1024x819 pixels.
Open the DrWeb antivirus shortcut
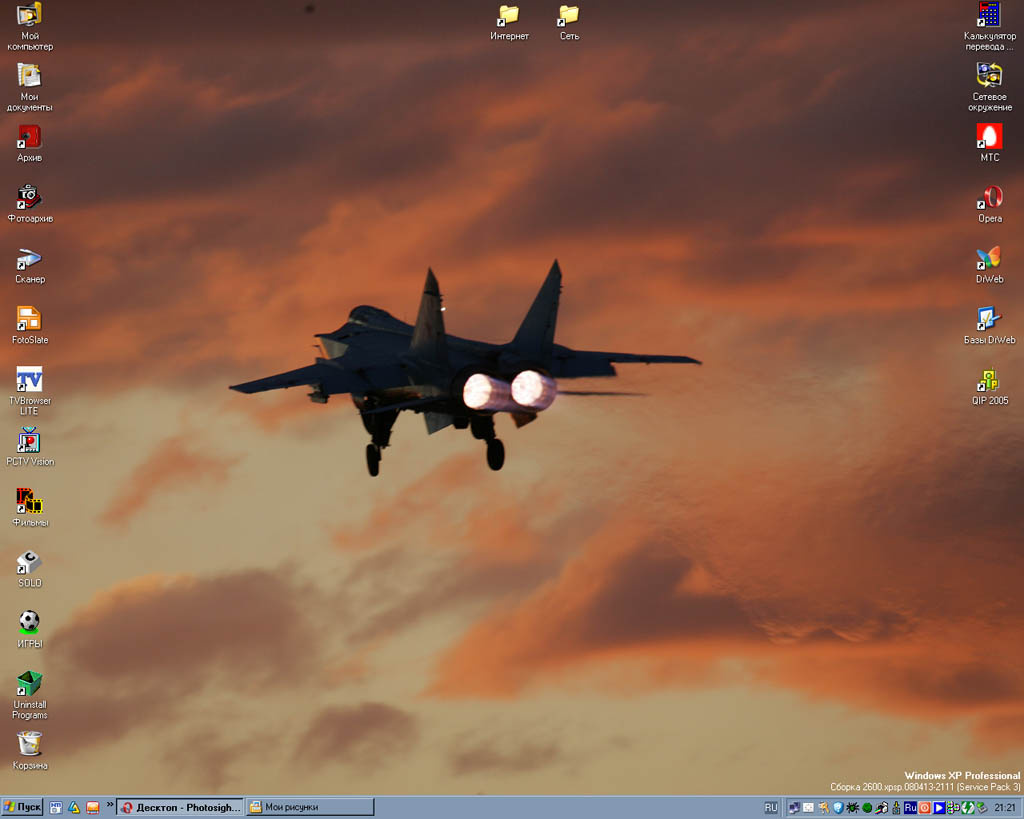[x=989, y=258]
